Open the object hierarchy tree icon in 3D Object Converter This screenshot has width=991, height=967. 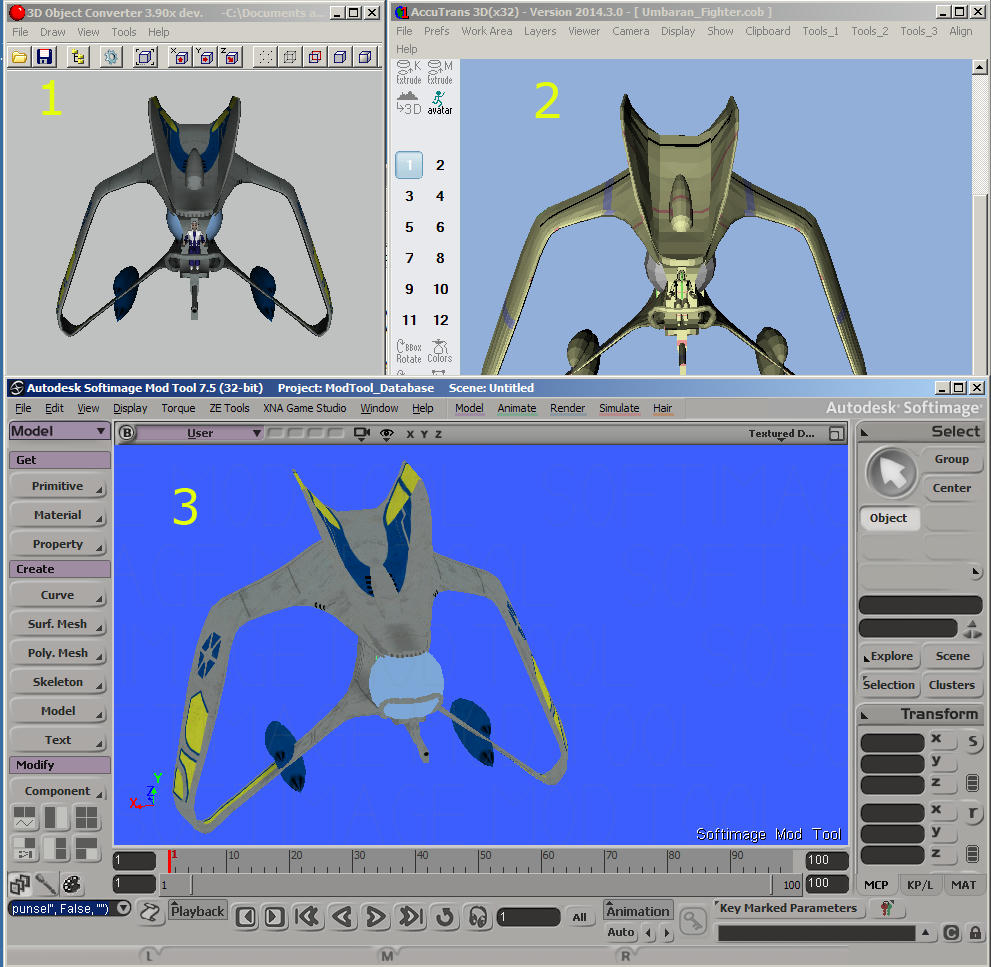coord(78,58)
